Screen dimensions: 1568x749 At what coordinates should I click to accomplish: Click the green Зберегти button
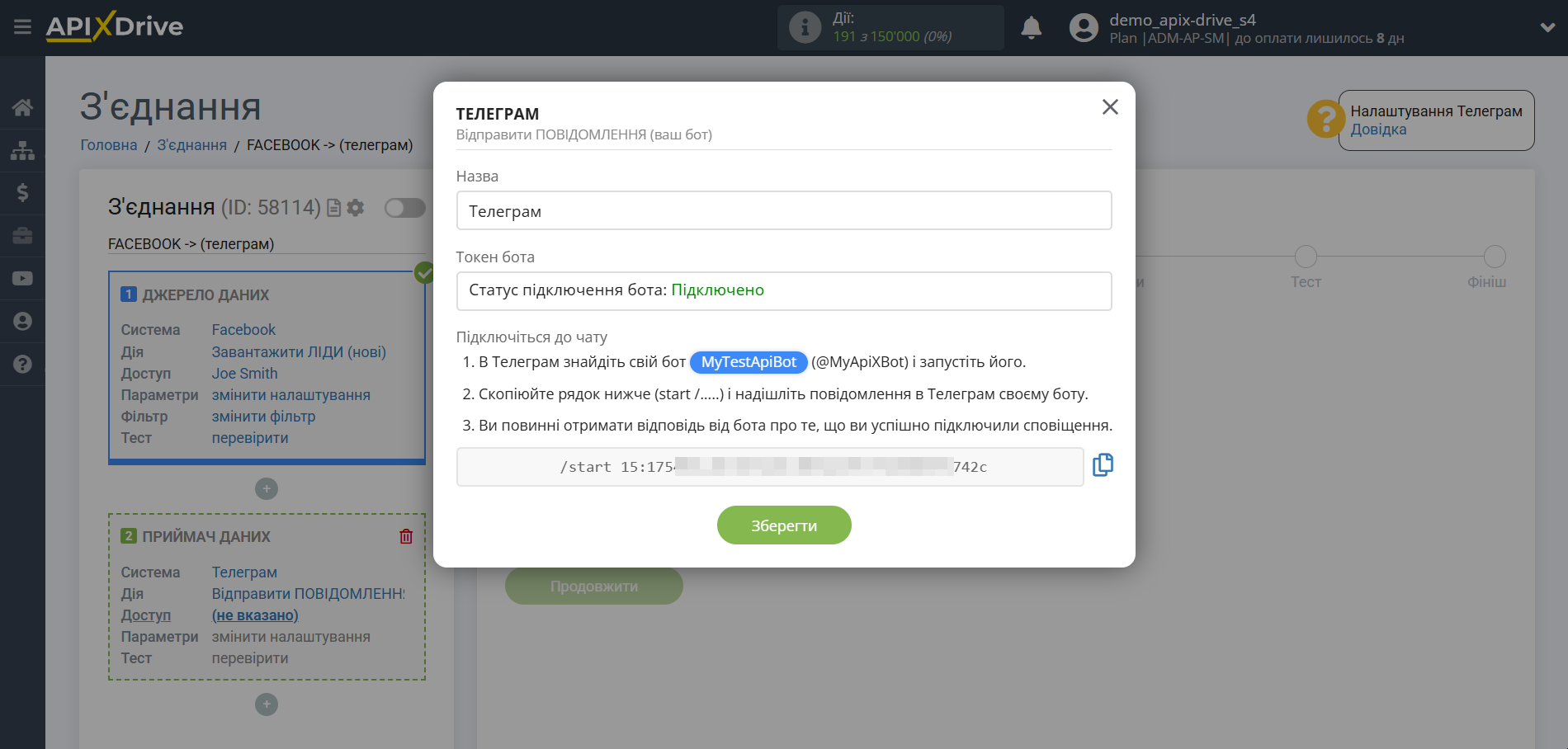point(783,525)
